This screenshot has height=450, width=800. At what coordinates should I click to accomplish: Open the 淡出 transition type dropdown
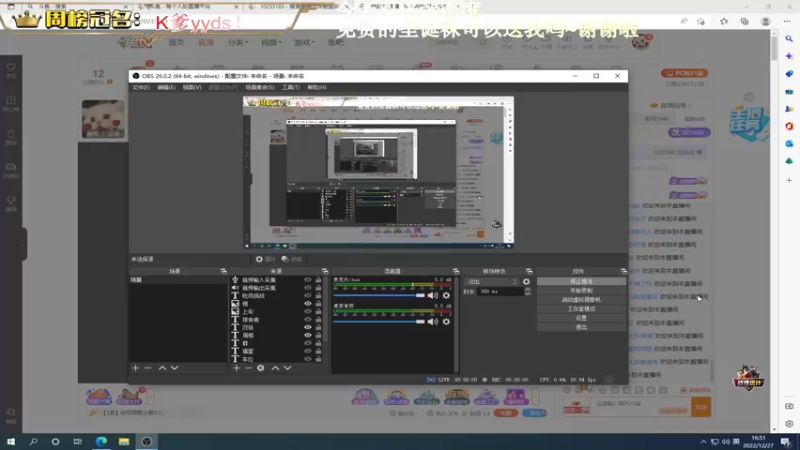point(491,282)
